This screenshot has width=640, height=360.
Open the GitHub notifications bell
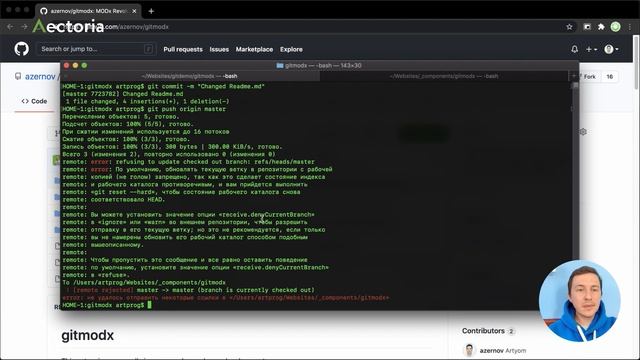[x=575, y=49]
